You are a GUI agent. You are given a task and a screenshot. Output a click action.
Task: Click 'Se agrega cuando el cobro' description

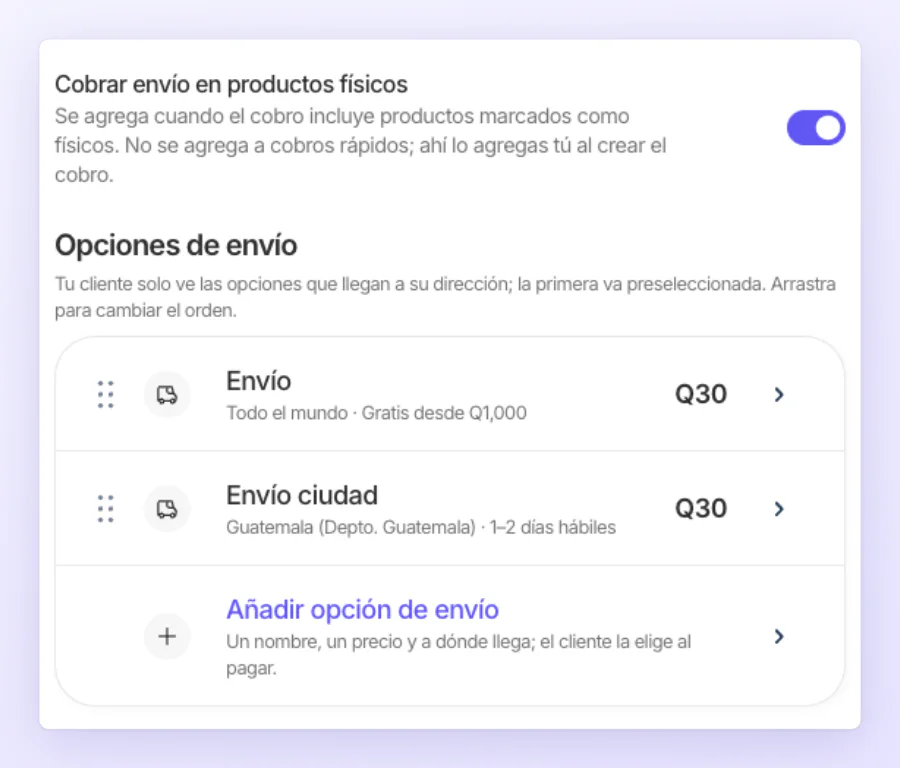pyautogui.click(x=360, y=145)
